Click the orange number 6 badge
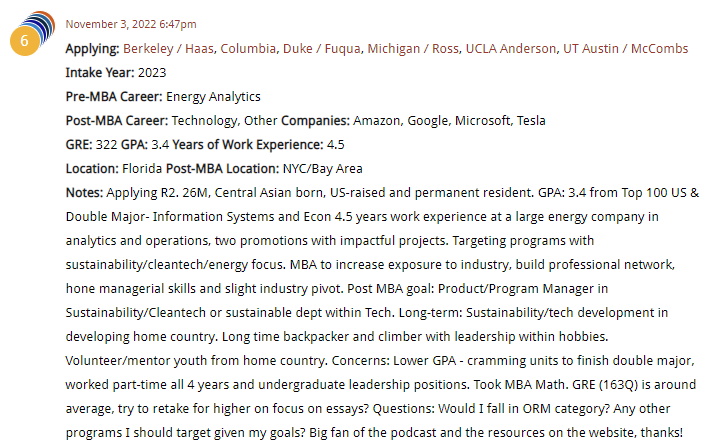 (25, 41)
